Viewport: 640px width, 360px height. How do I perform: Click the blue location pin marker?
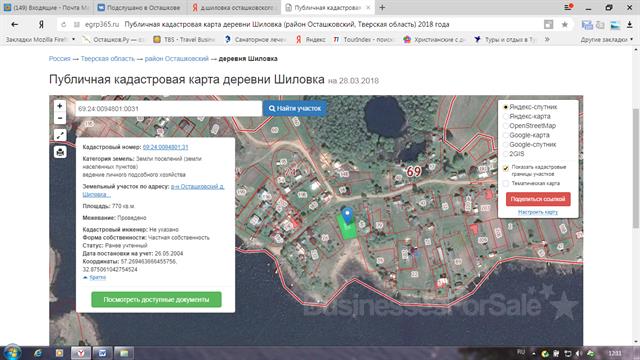pos(347,216)
